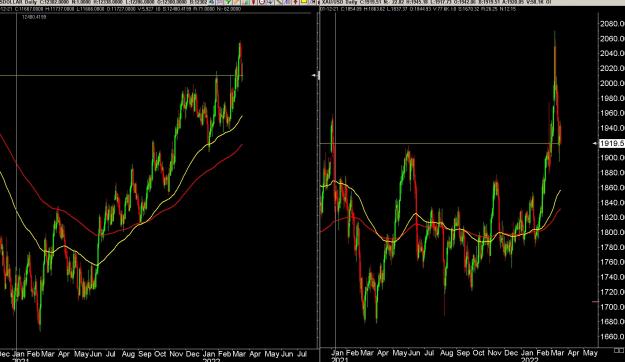Click the 2060.0 price axis label
Viewport: 625px width, 362px height.
click(612, 39)
